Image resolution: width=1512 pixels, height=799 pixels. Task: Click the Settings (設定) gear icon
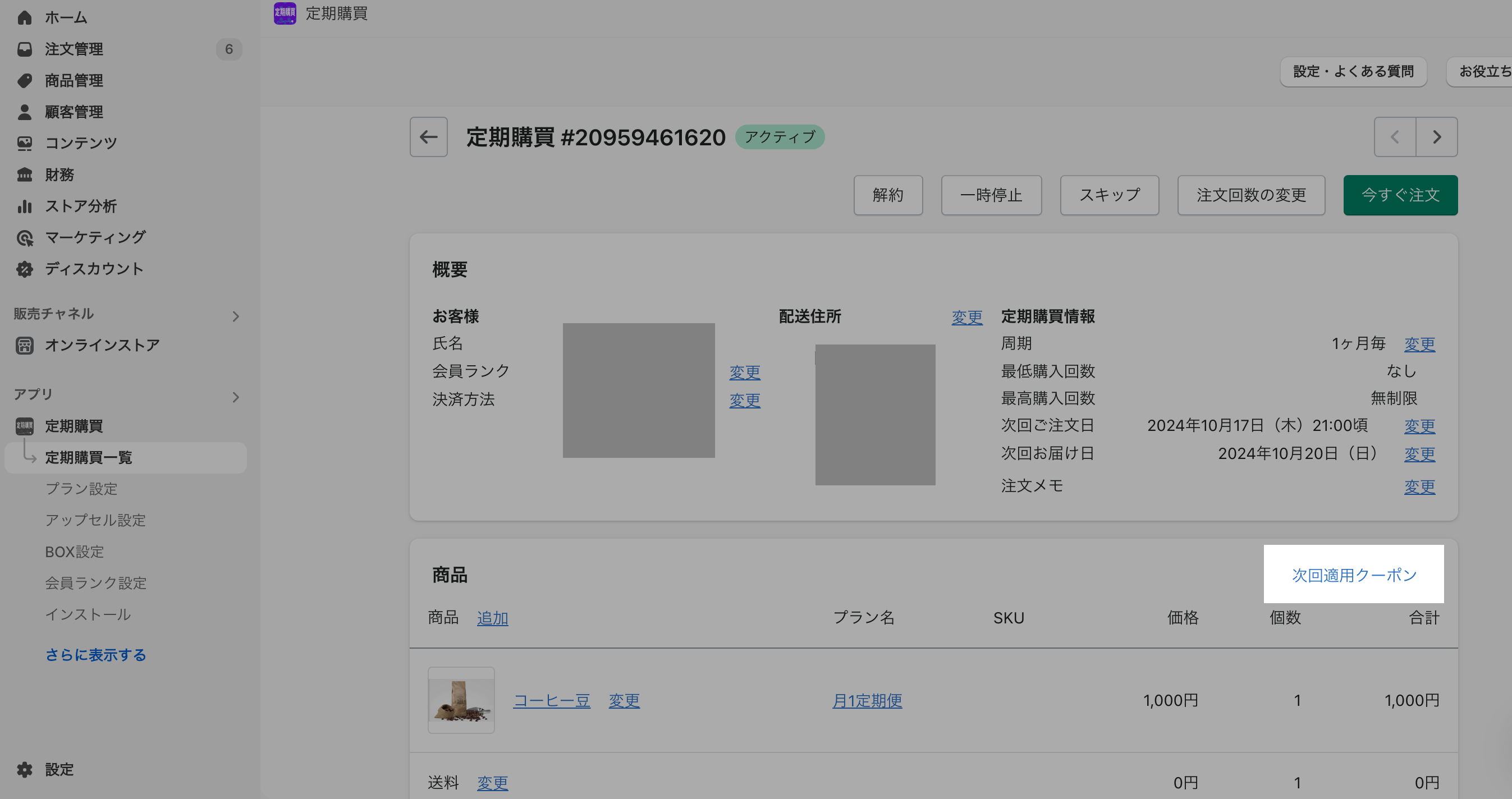point(24,770)
